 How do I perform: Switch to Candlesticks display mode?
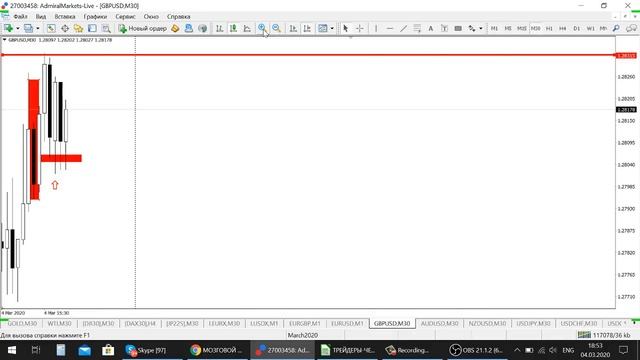(233, 28)
